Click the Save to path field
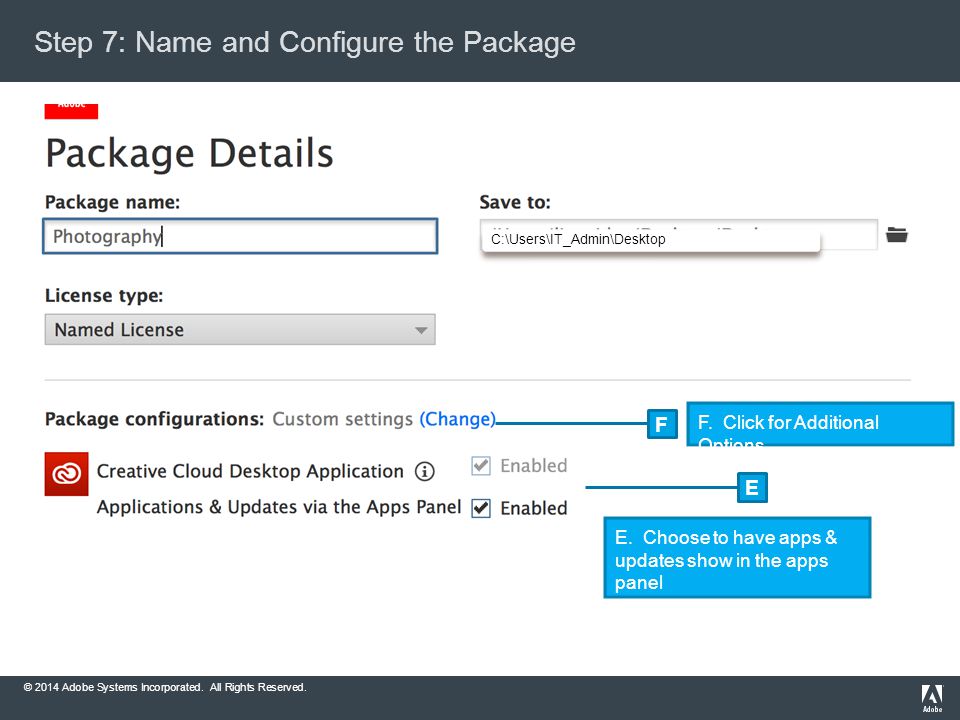 coord(678,235)
